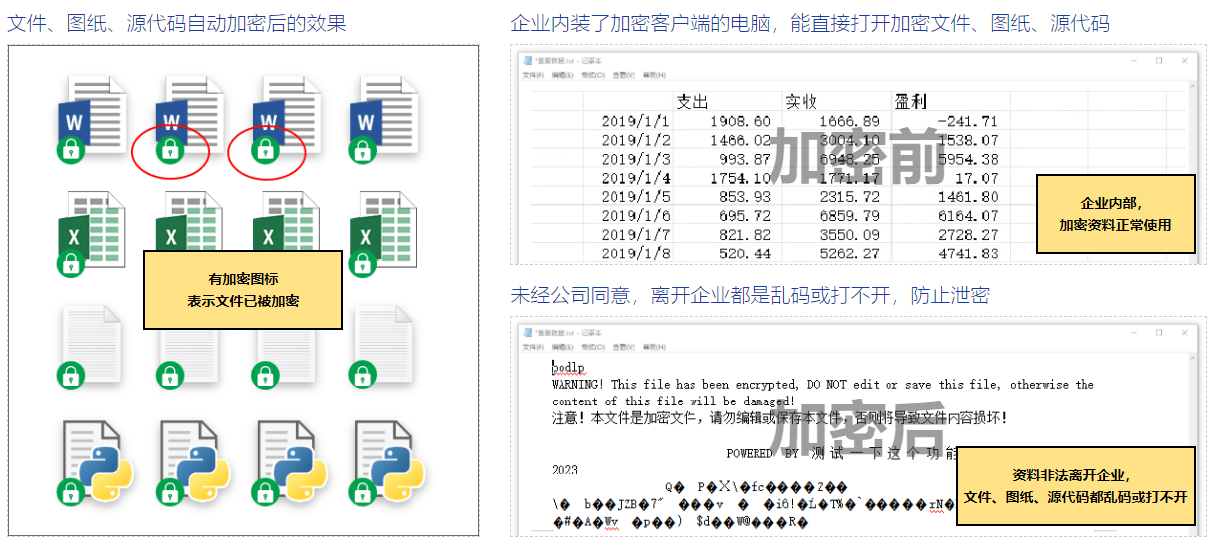Image resolution: width=1219 pixels, height=557 pixels.
Task: Click the 2023 text in encrypted Notepad
Action: 565,469
